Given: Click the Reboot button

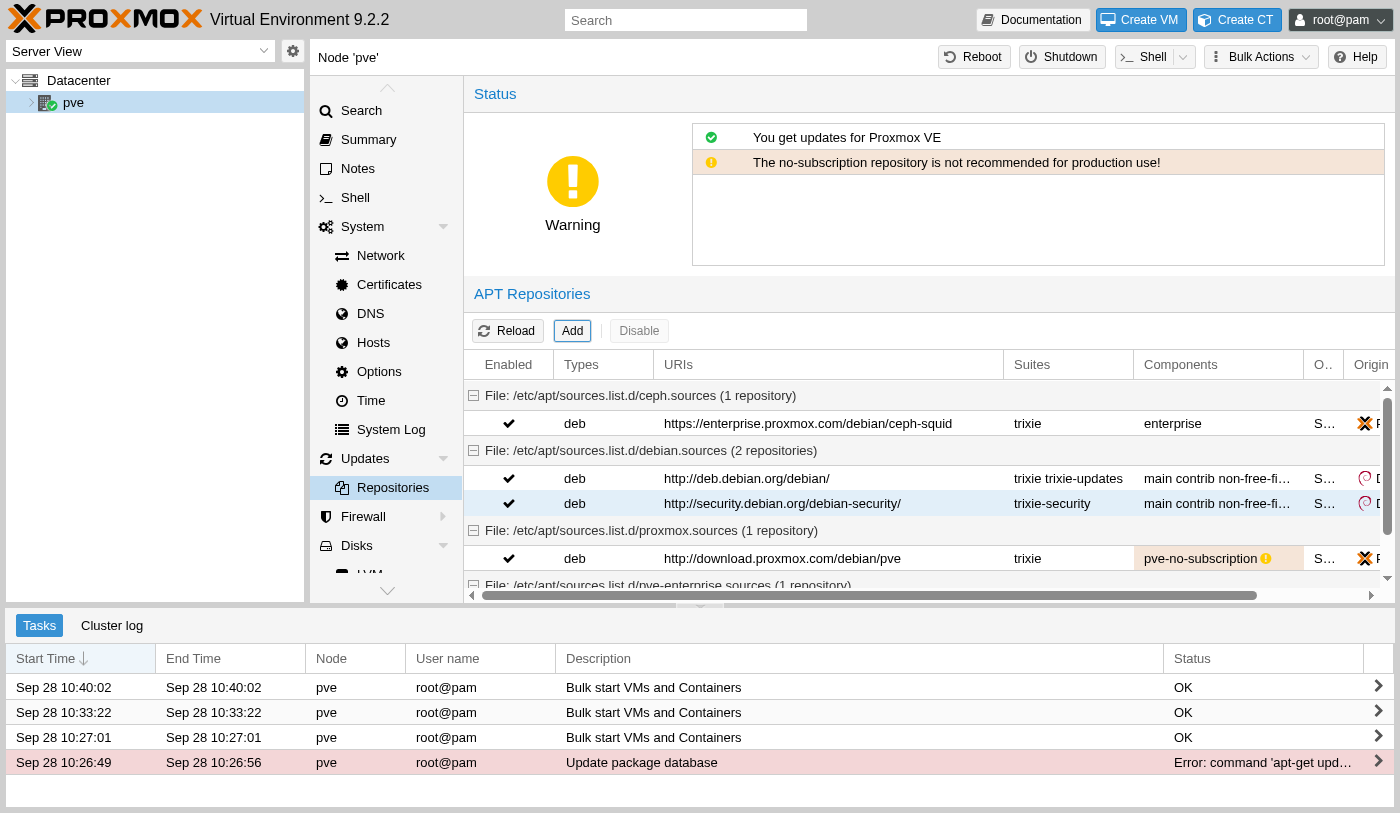Looking at the screenshot, I should [974, 57].
